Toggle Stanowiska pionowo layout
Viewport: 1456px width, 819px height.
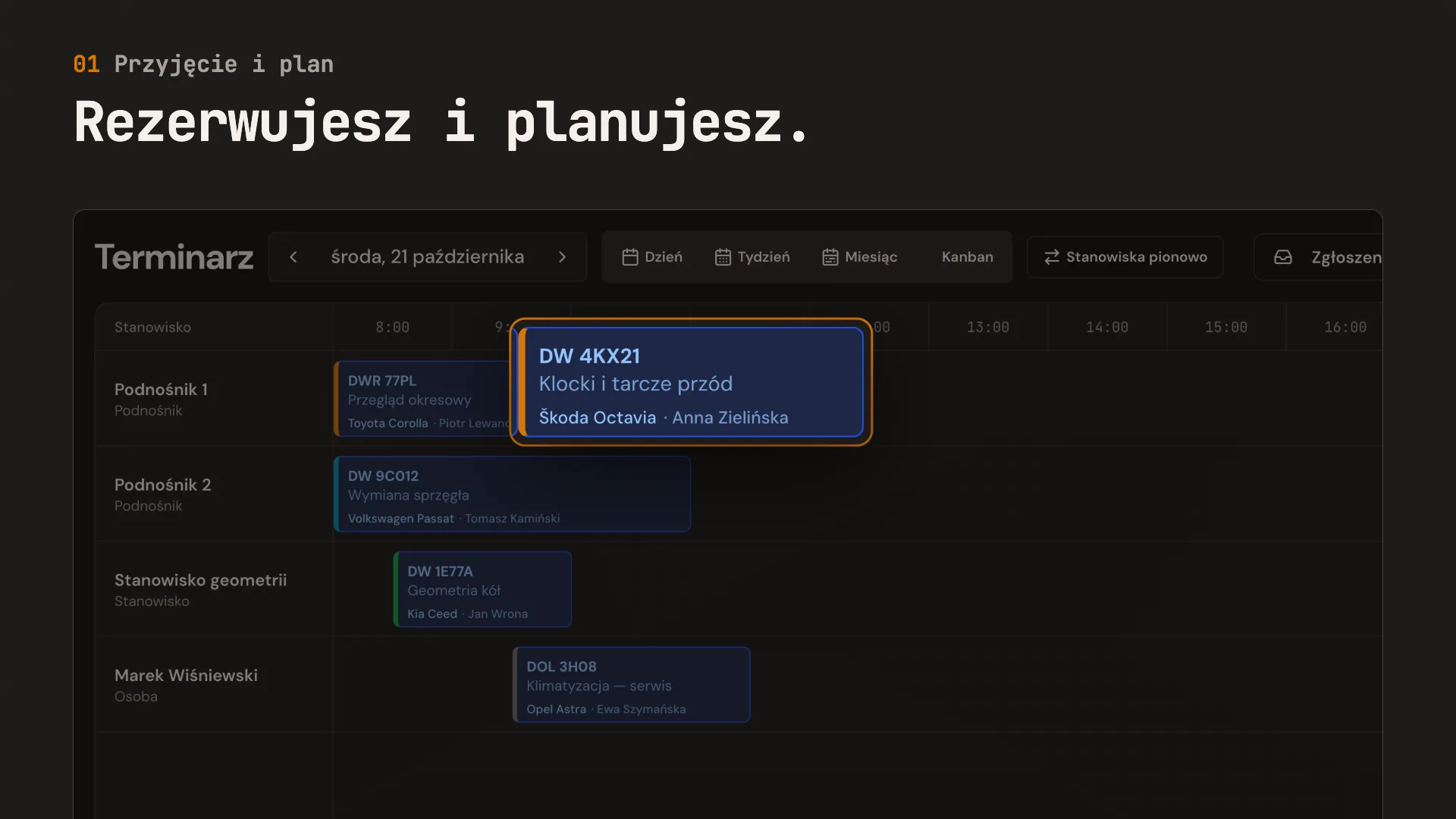[1125, 257]
